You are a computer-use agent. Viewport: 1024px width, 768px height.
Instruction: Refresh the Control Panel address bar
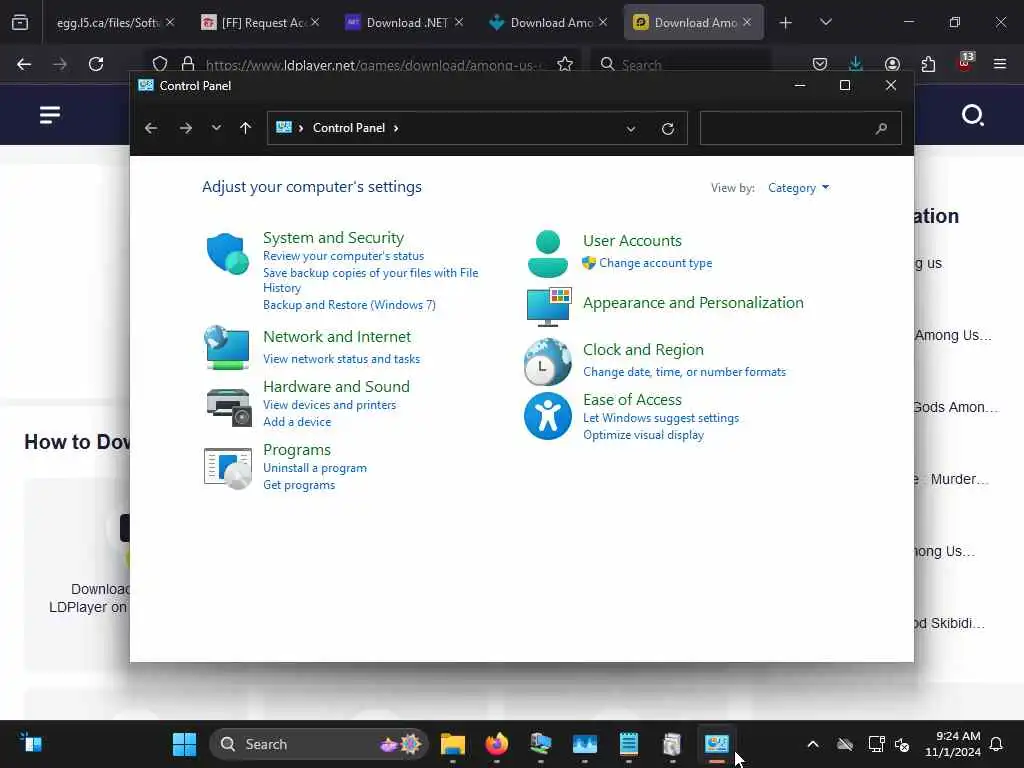click(x=667, y=129)
